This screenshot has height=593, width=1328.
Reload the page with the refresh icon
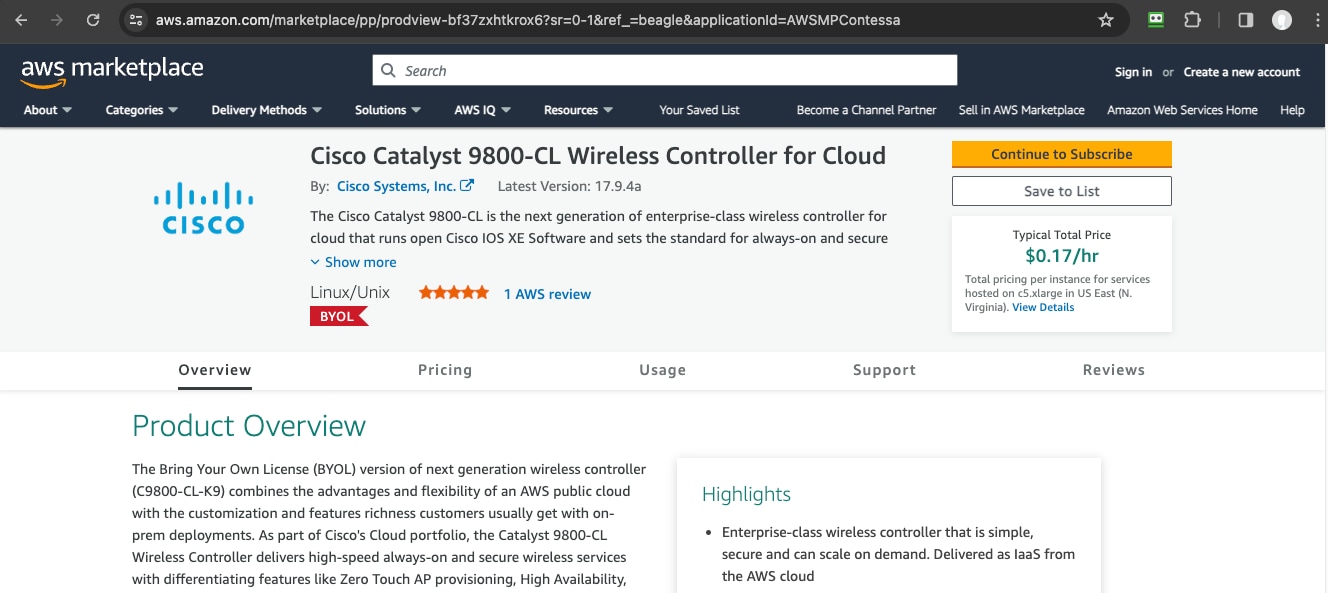coord(93,20)
